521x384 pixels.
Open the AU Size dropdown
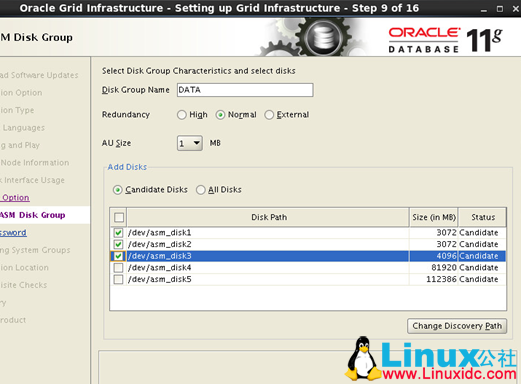(x=189, y=143)
